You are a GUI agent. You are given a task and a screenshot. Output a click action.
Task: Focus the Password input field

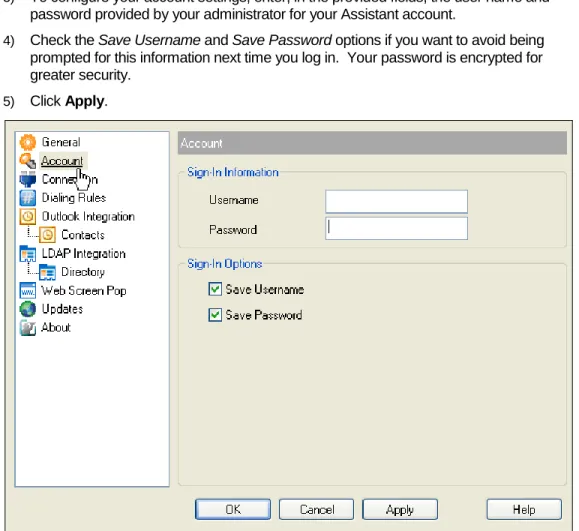tap(396, 228)
